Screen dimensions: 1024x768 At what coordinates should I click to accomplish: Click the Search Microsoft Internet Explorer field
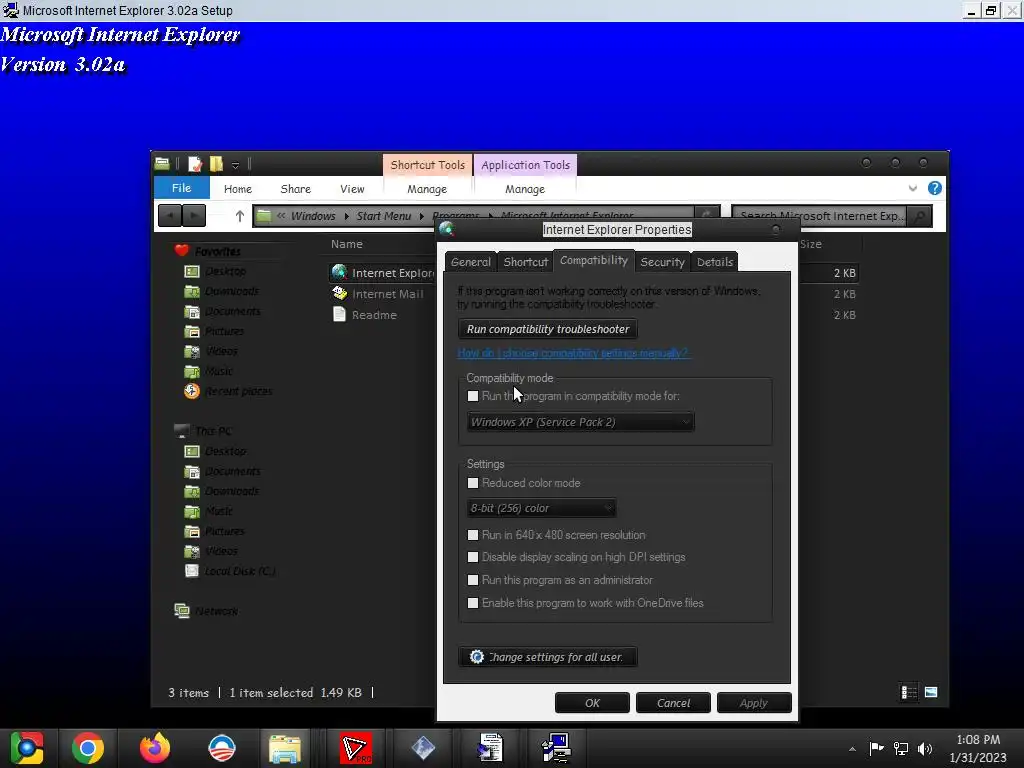820,216
